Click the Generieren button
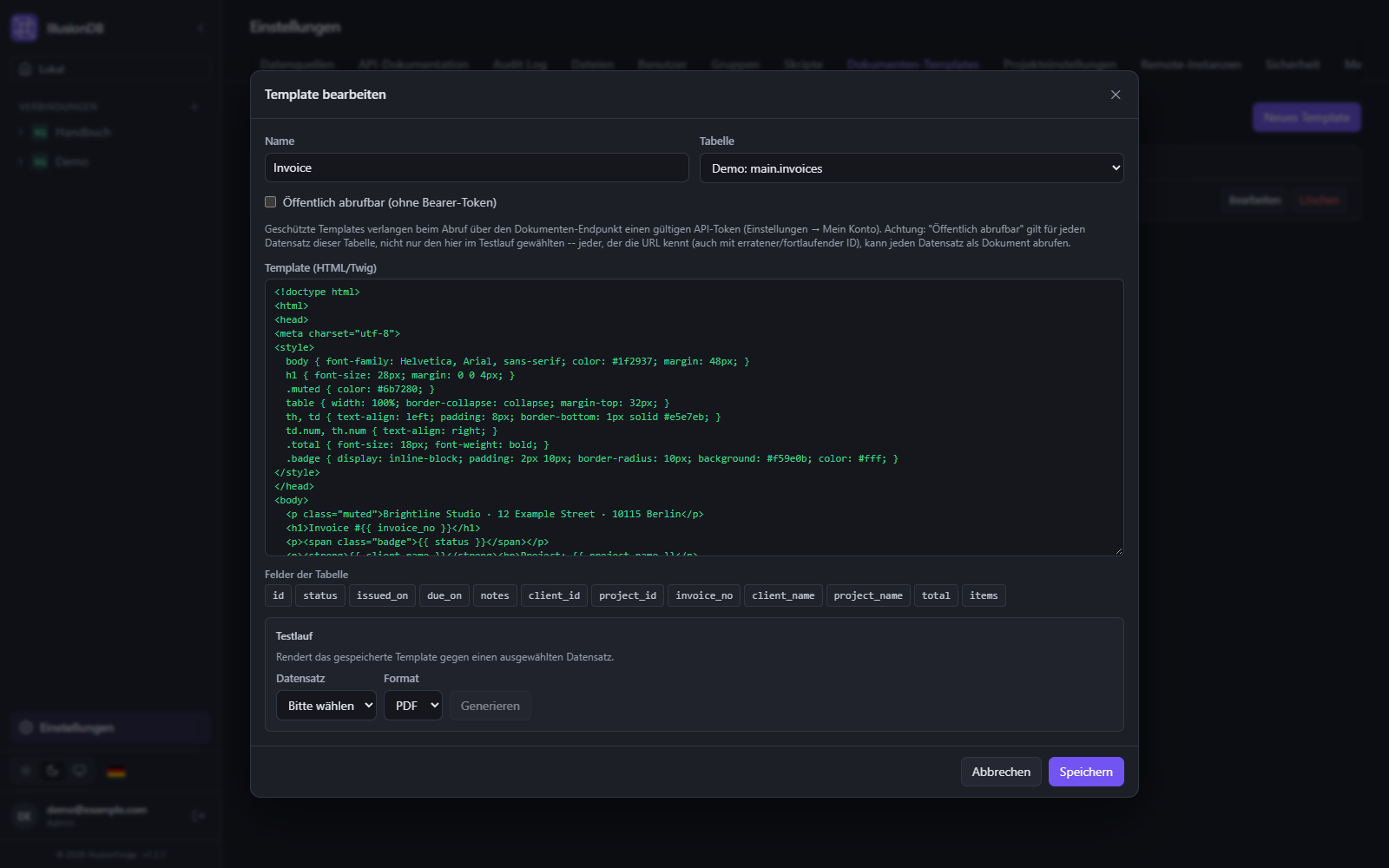 click(x=490, y=706)
